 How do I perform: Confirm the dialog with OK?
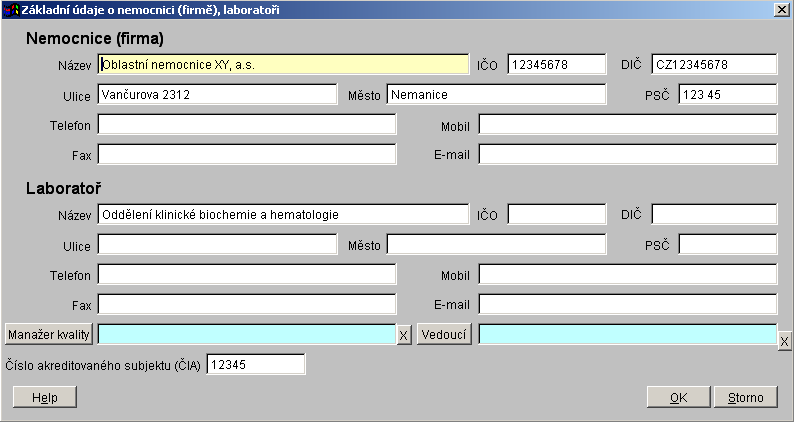tap(678, 397)
